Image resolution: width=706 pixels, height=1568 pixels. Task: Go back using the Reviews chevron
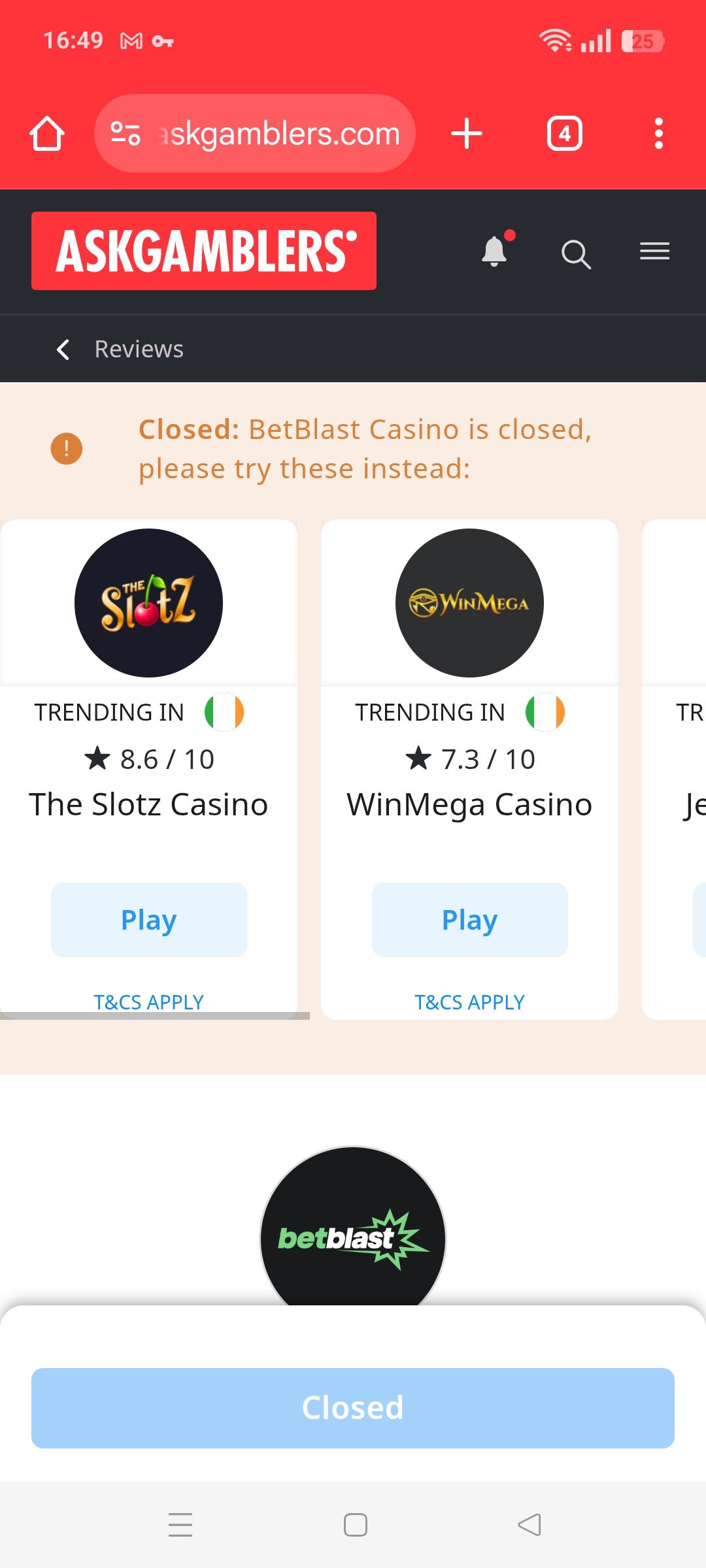[x=63, y=350]
